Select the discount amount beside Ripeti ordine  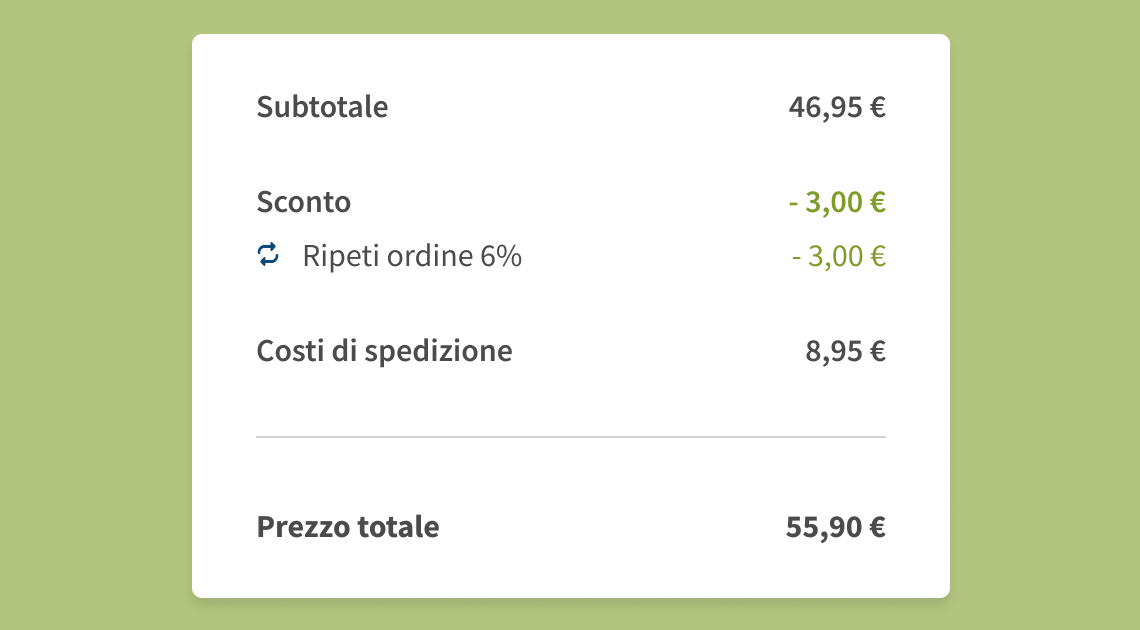837,255
